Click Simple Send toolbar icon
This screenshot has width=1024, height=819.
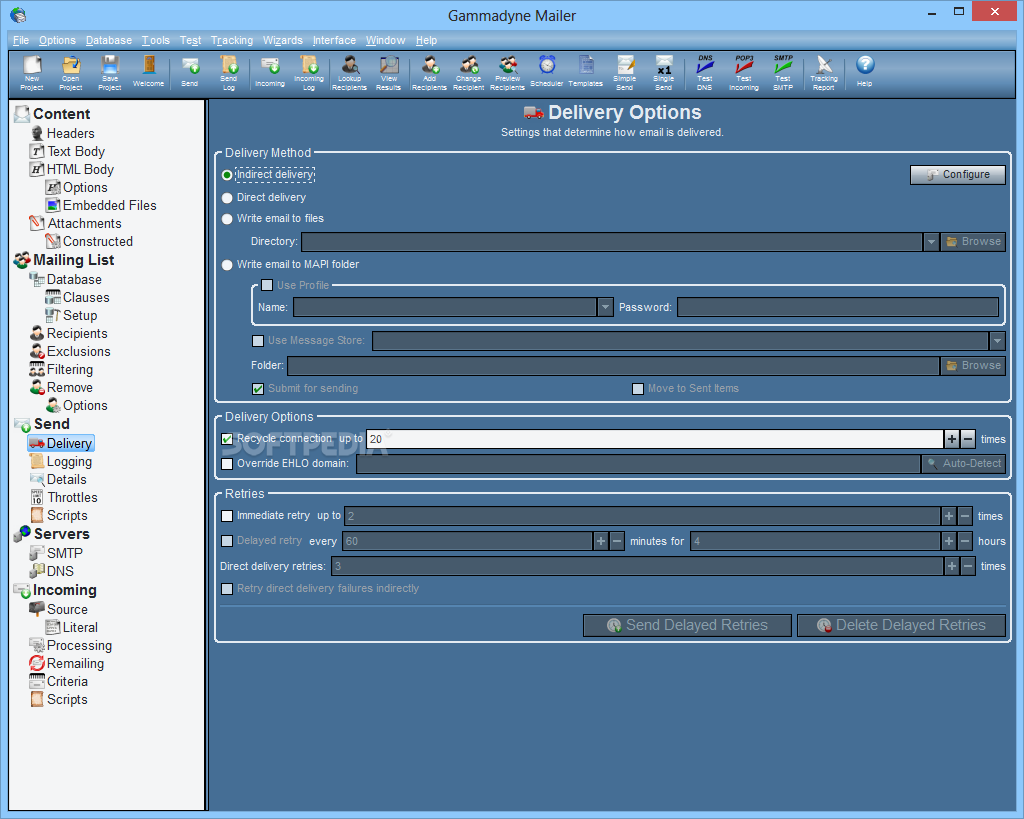coord(624,72)
